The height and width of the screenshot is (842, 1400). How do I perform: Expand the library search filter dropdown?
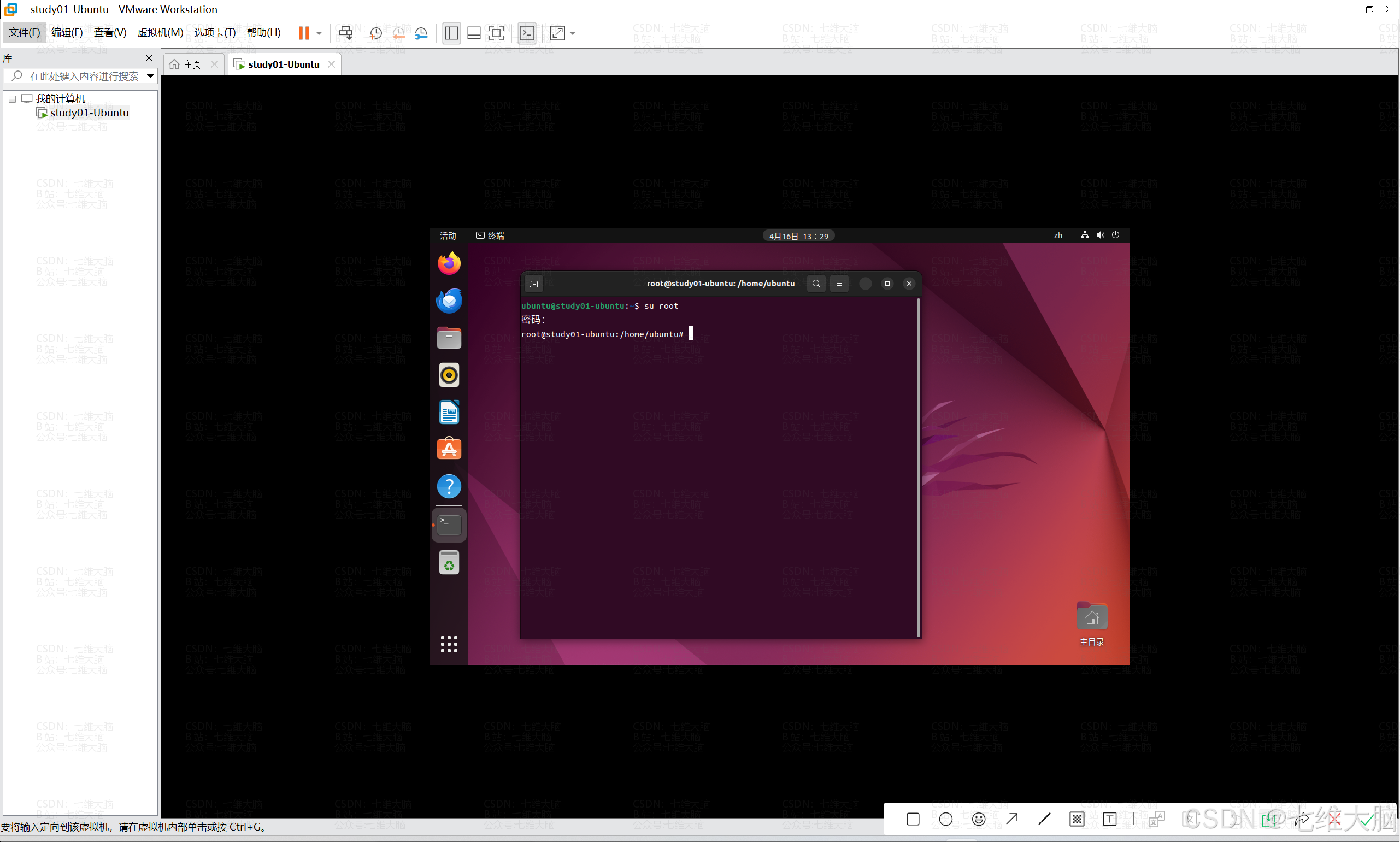tap(150, 75)
